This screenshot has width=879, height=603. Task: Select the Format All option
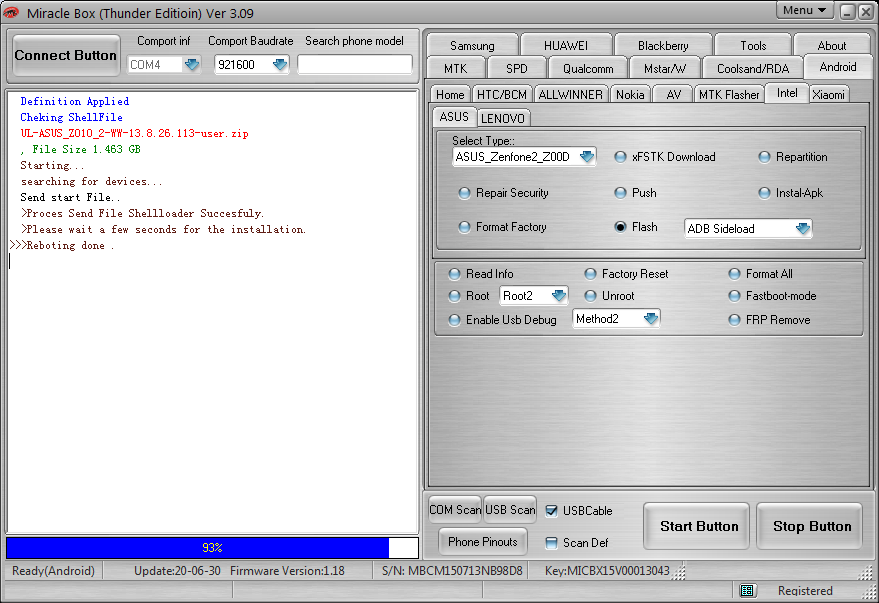(x=734, y=274)
